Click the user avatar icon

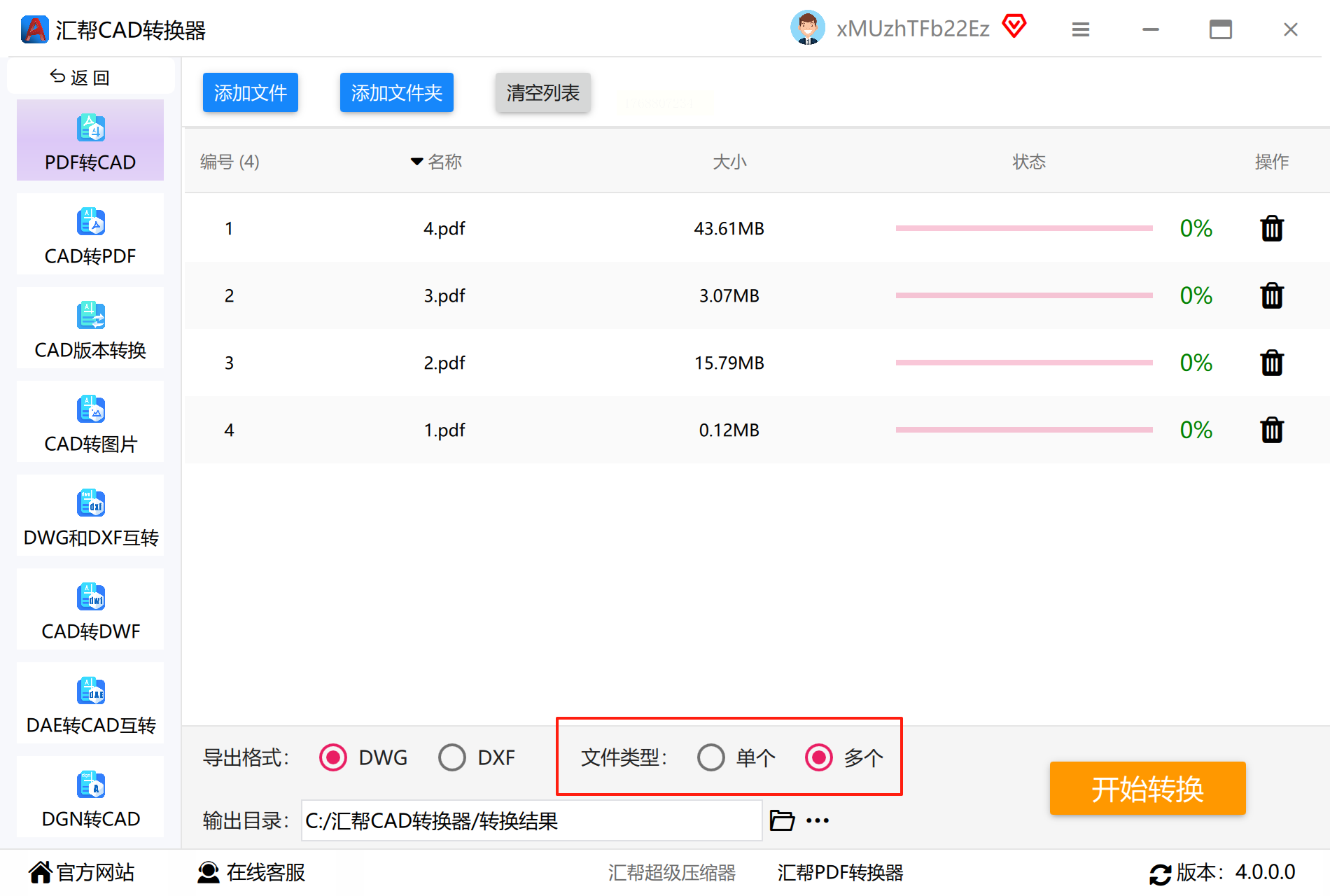[808, 28]
